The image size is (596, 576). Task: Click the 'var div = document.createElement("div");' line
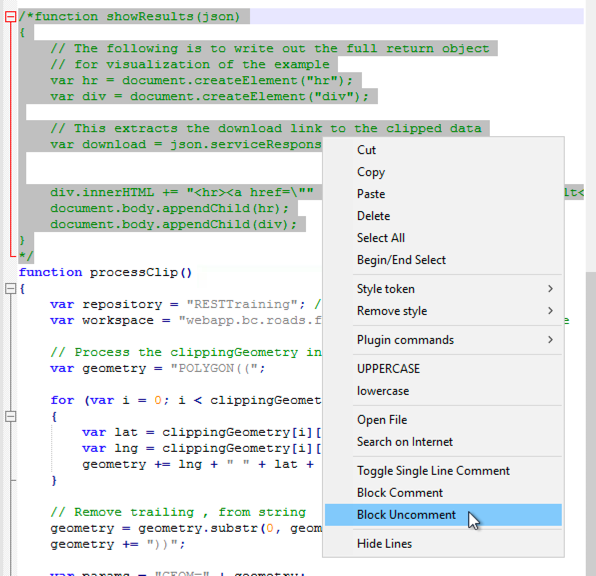coord(209,97)
